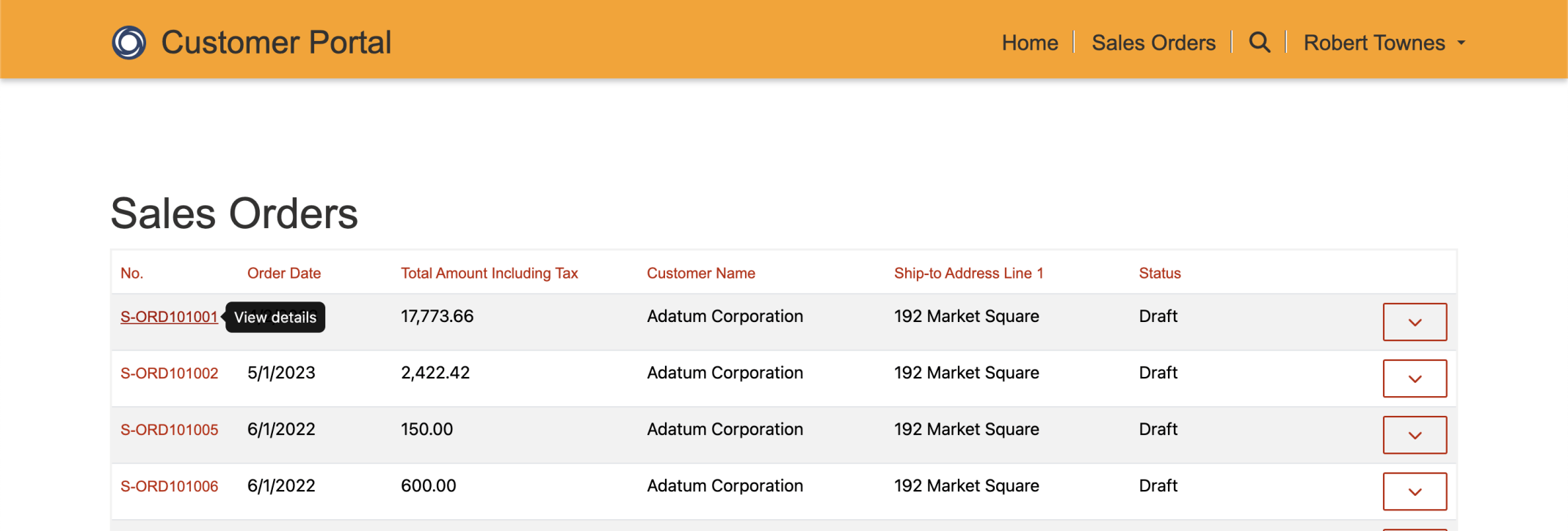Expand actions dropdown for S-ORD101001 row
The height and width of the screenshot is (531, 1568).
(x=1415, y=322)
